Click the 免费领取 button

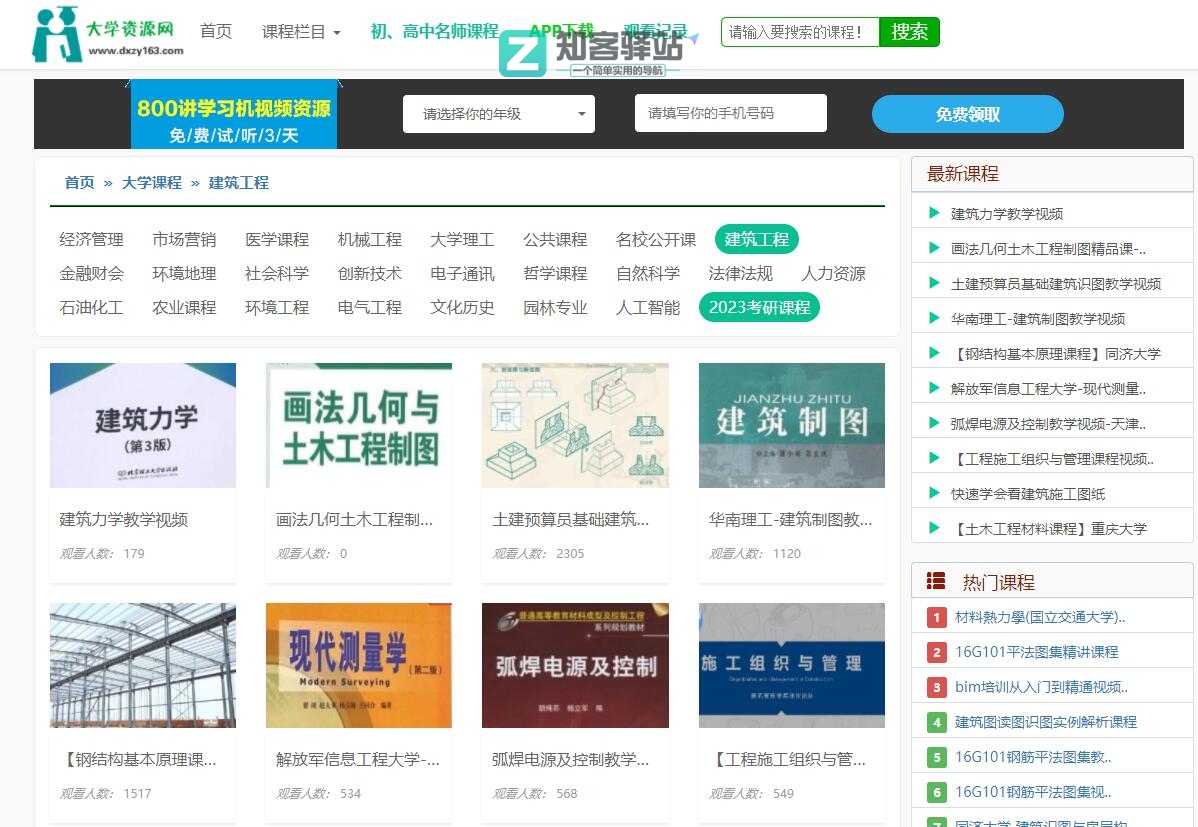click(x=968, y=114)
